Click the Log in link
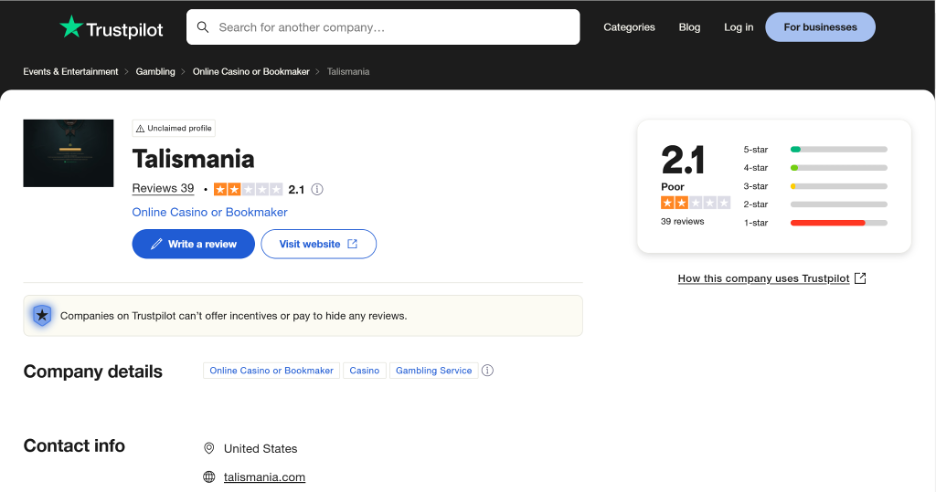This screenshot has height=492, width=936. pos(738,27)
